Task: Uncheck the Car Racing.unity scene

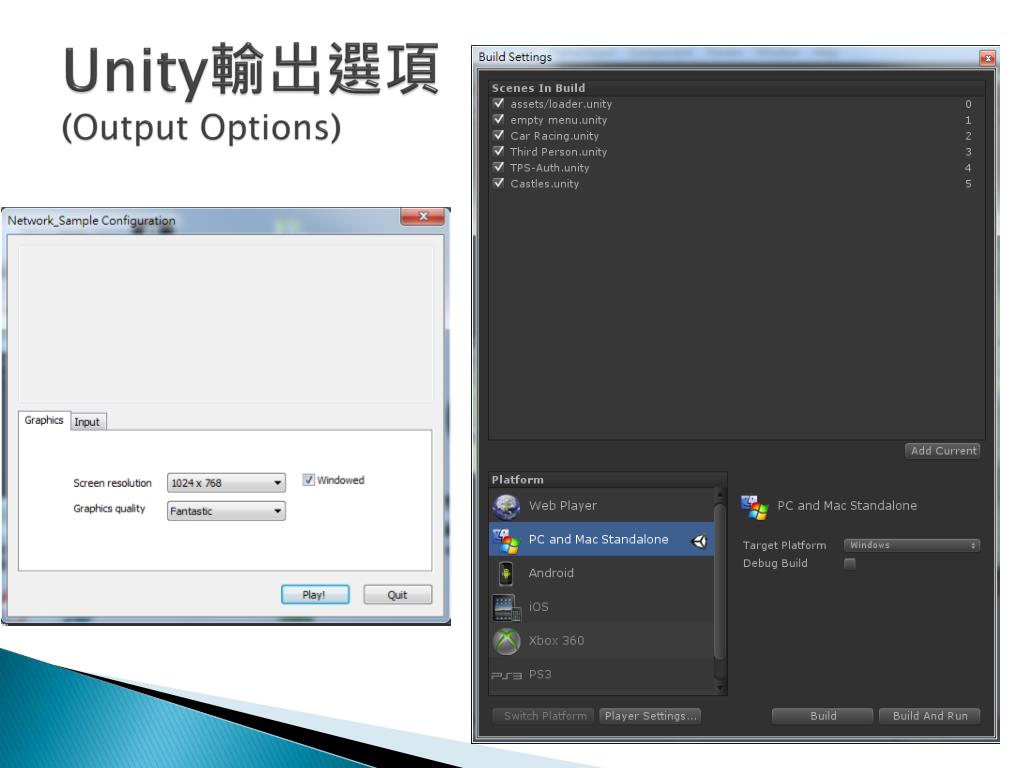Action: tap(499, 135)
